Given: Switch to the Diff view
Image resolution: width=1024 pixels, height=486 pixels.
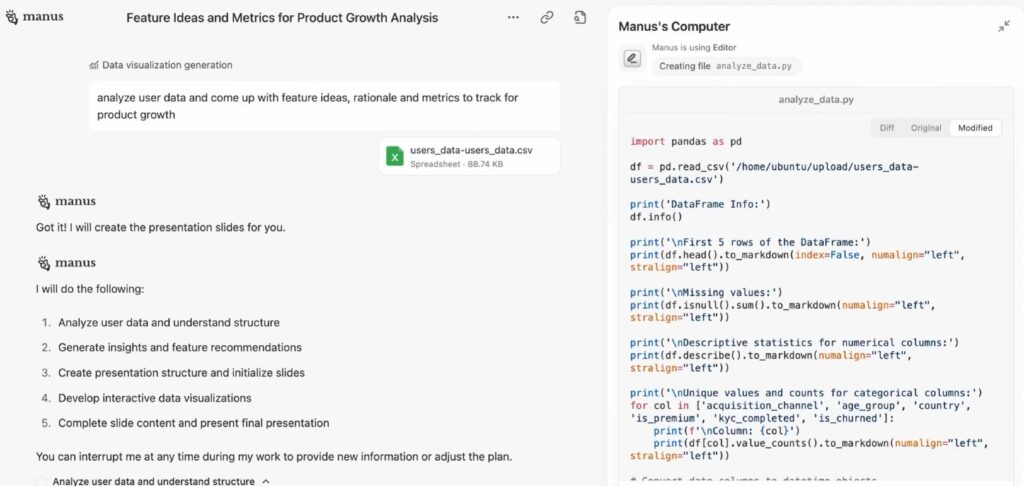Looking at the screenshot, I should 887,128.
